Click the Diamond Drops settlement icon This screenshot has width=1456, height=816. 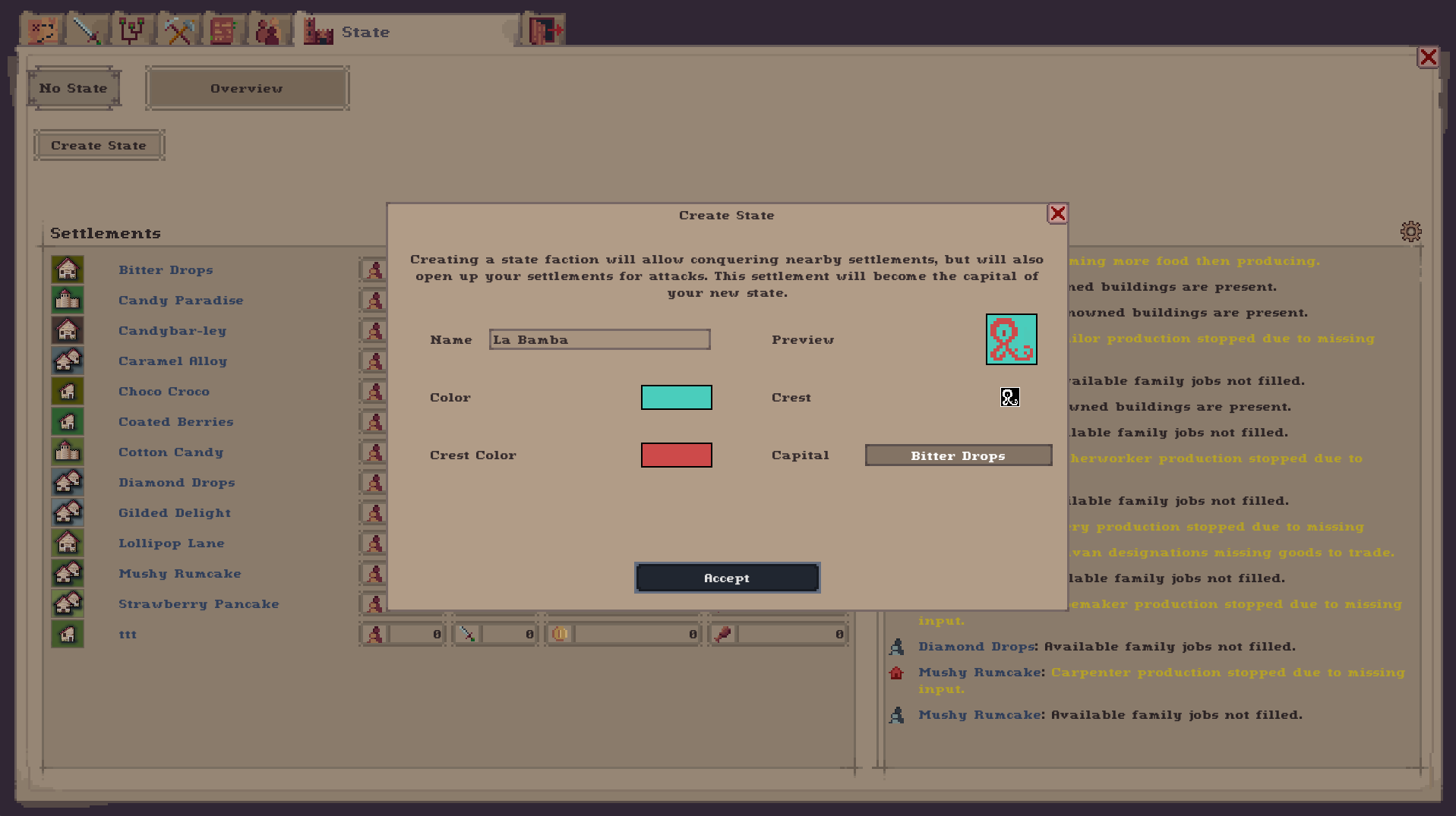pyautogui.click(x=68, y=482)
